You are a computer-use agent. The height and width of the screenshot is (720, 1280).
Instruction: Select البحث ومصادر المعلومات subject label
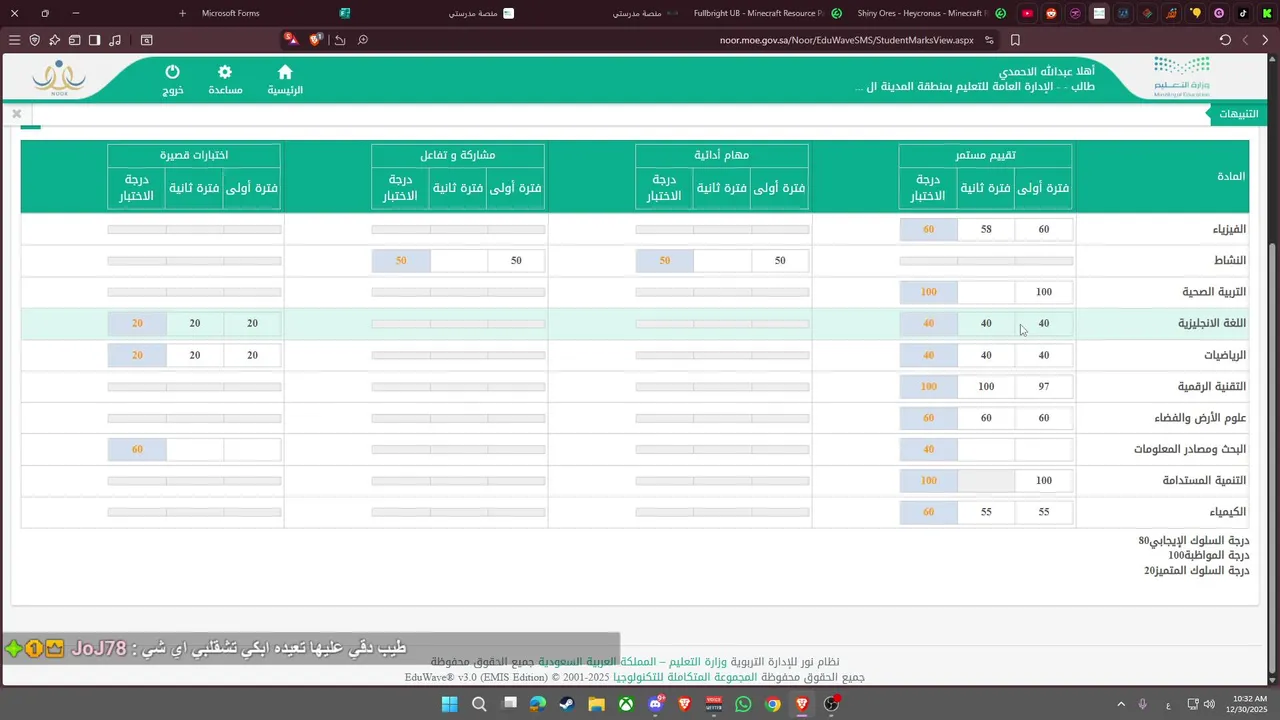click(x=1190, y=449)
